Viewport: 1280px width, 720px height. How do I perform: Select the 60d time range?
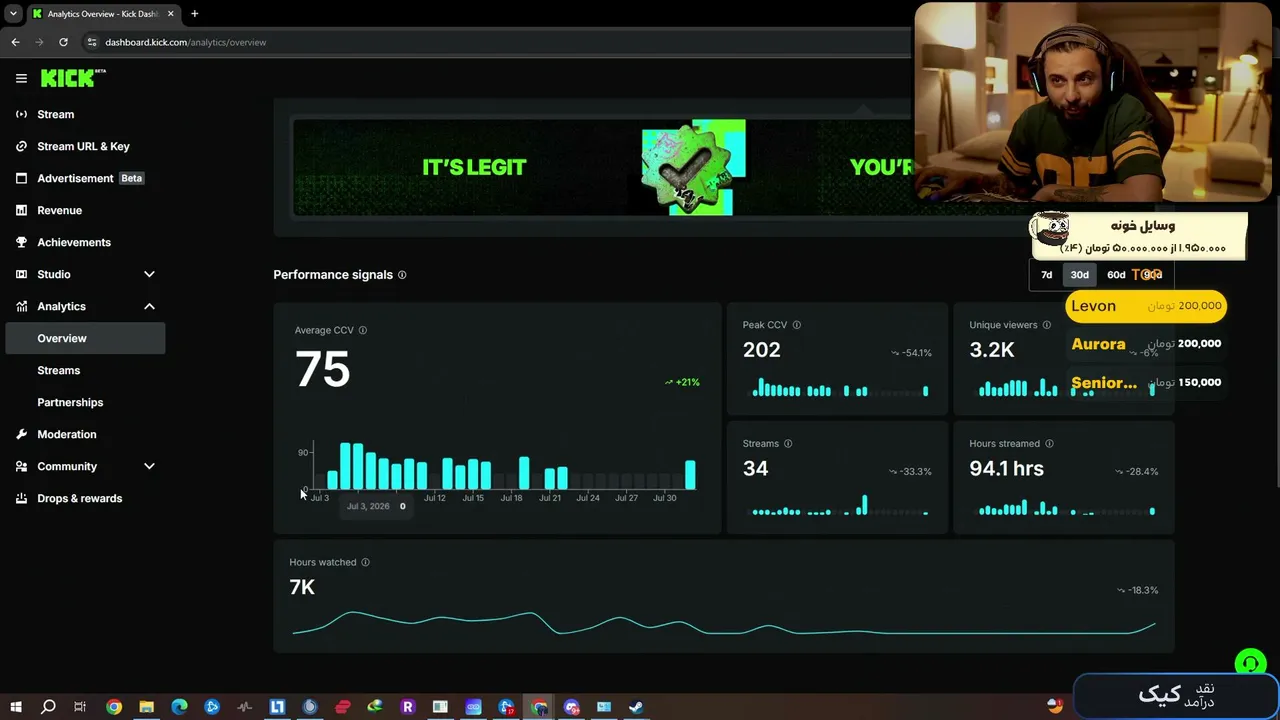[1116, 275]
